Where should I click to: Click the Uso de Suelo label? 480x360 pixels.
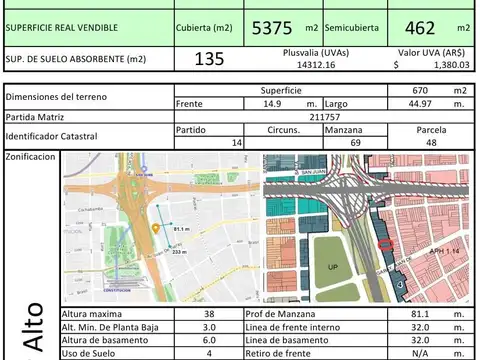pyautogui.click(x=88, y=353)
